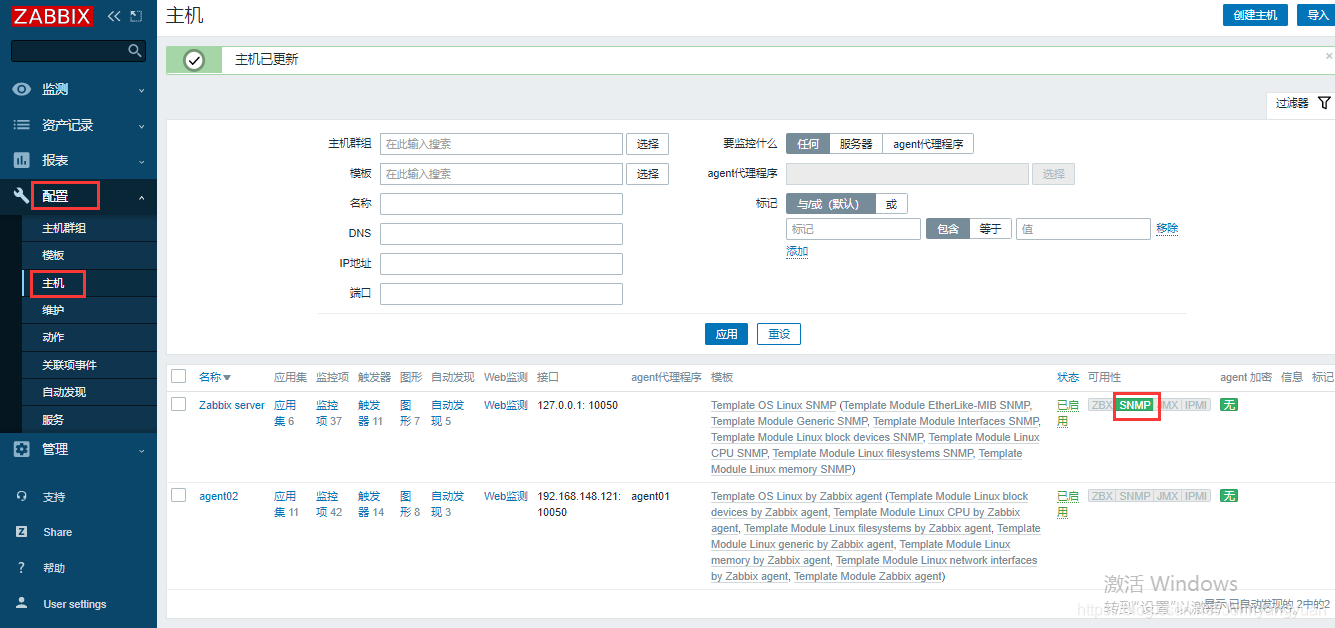Click the 重设 filter button

click(779, 334)
